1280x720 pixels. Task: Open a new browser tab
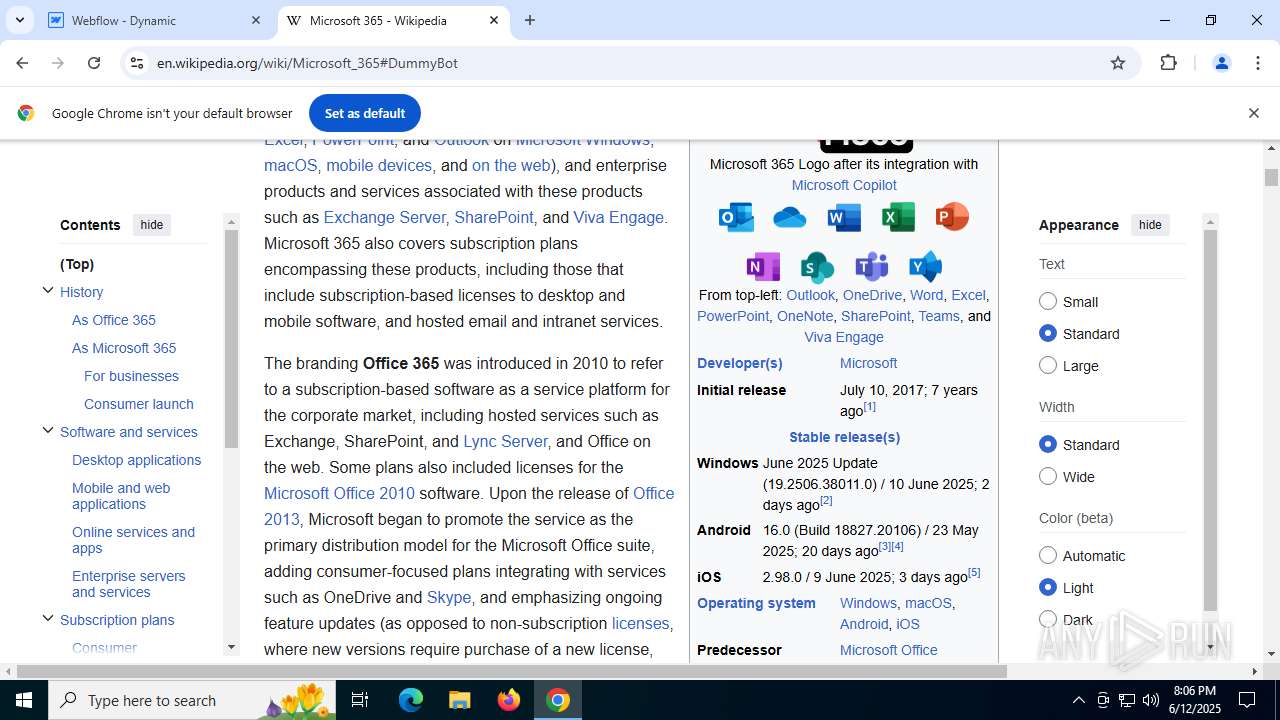click(x=530, y=20)
